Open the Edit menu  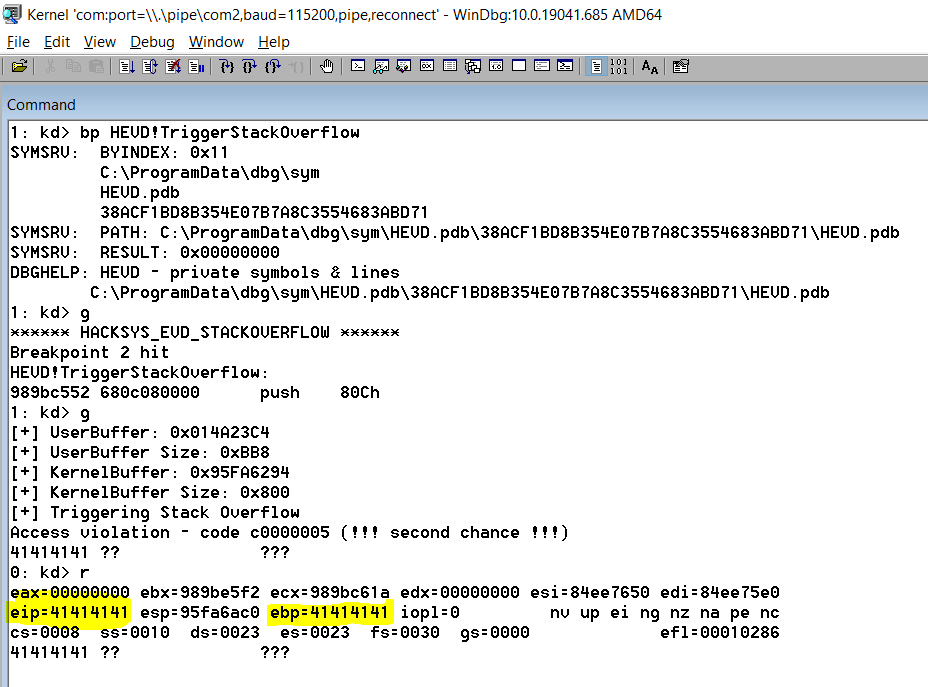[57, 42]
